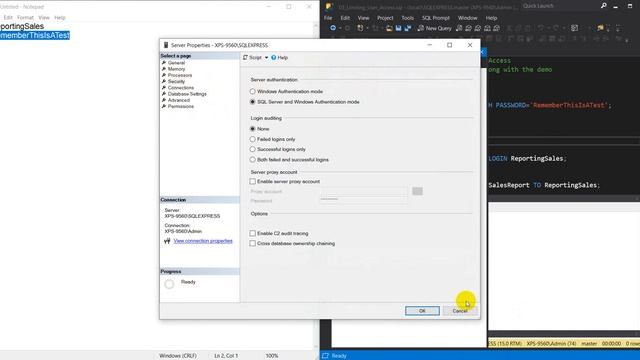
Task: Click the portingSales line in Notepad
Action: coord(22,27)
